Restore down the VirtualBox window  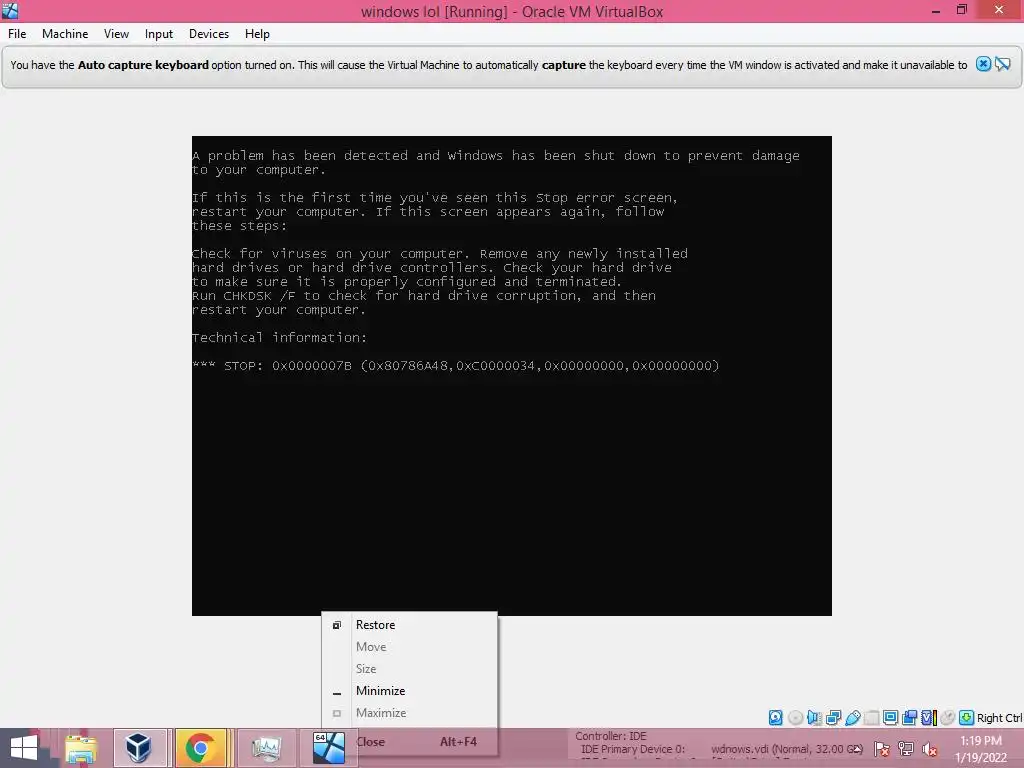pyautogui.click(x=961, y=10)
